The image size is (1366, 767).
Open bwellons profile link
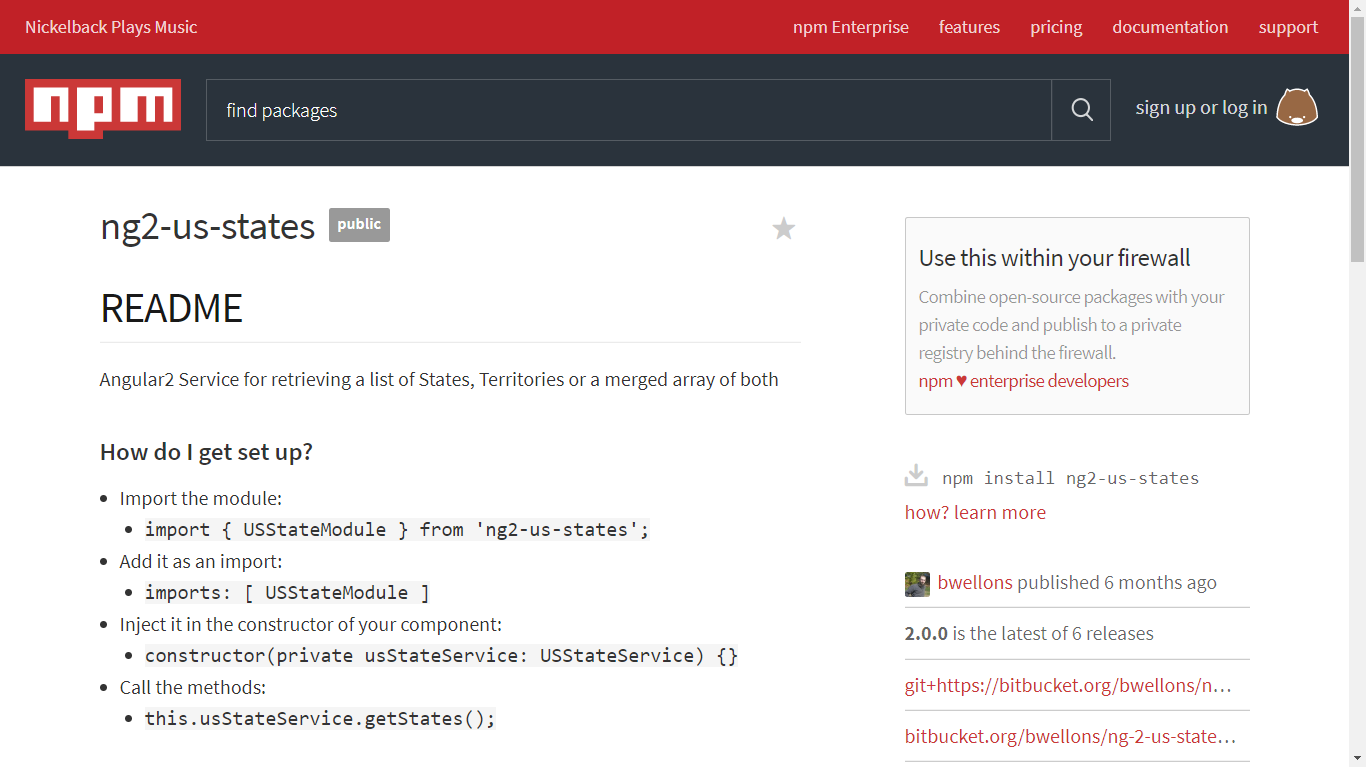coord(975,582)
